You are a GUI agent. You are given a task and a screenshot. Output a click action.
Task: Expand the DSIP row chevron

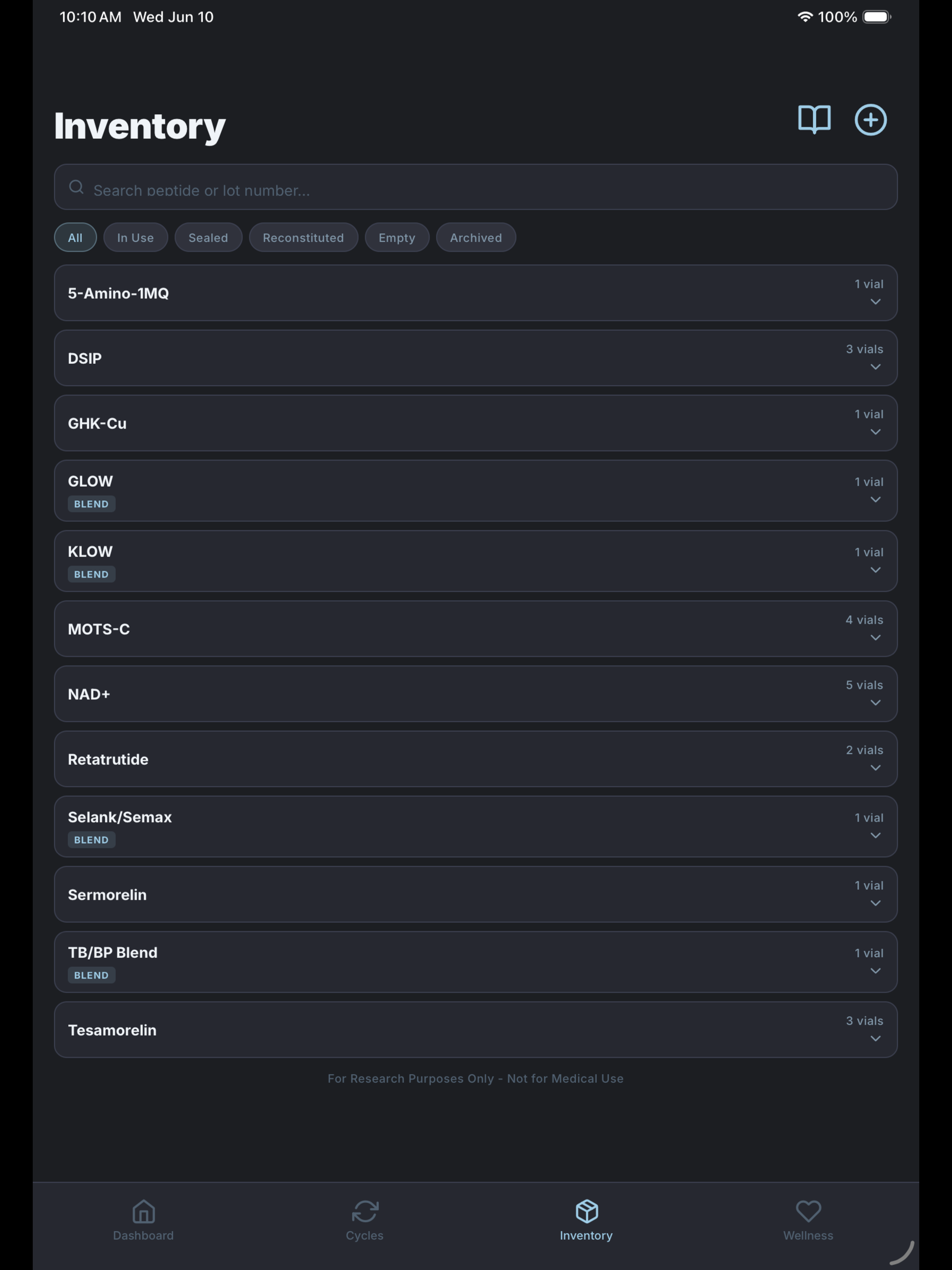875,366
